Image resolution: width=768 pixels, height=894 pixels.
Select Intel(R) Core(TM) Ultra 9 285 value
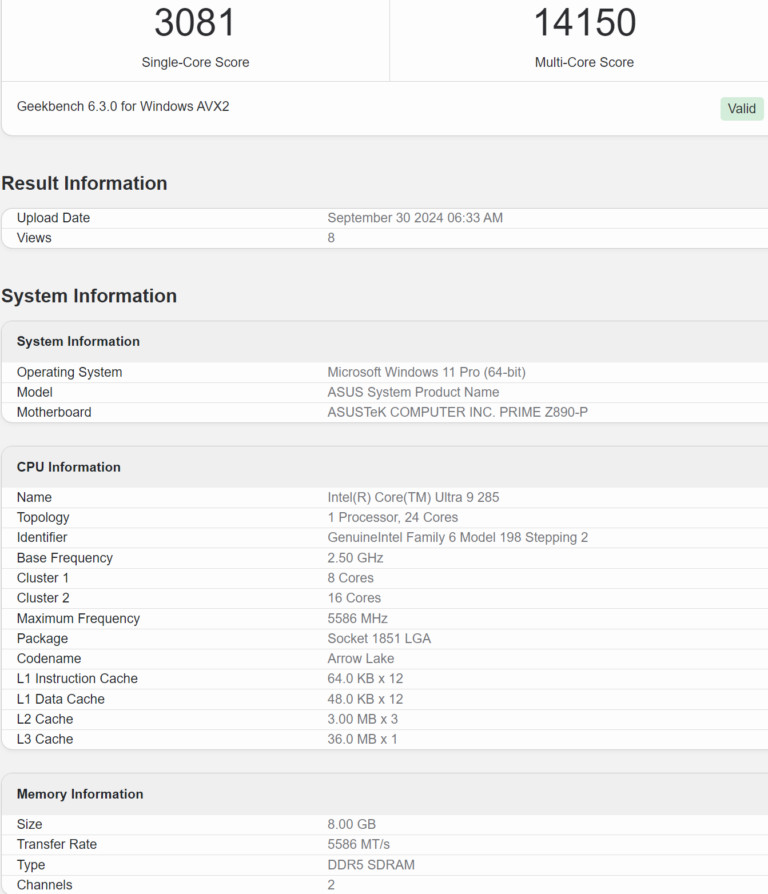tap(413, 497)
